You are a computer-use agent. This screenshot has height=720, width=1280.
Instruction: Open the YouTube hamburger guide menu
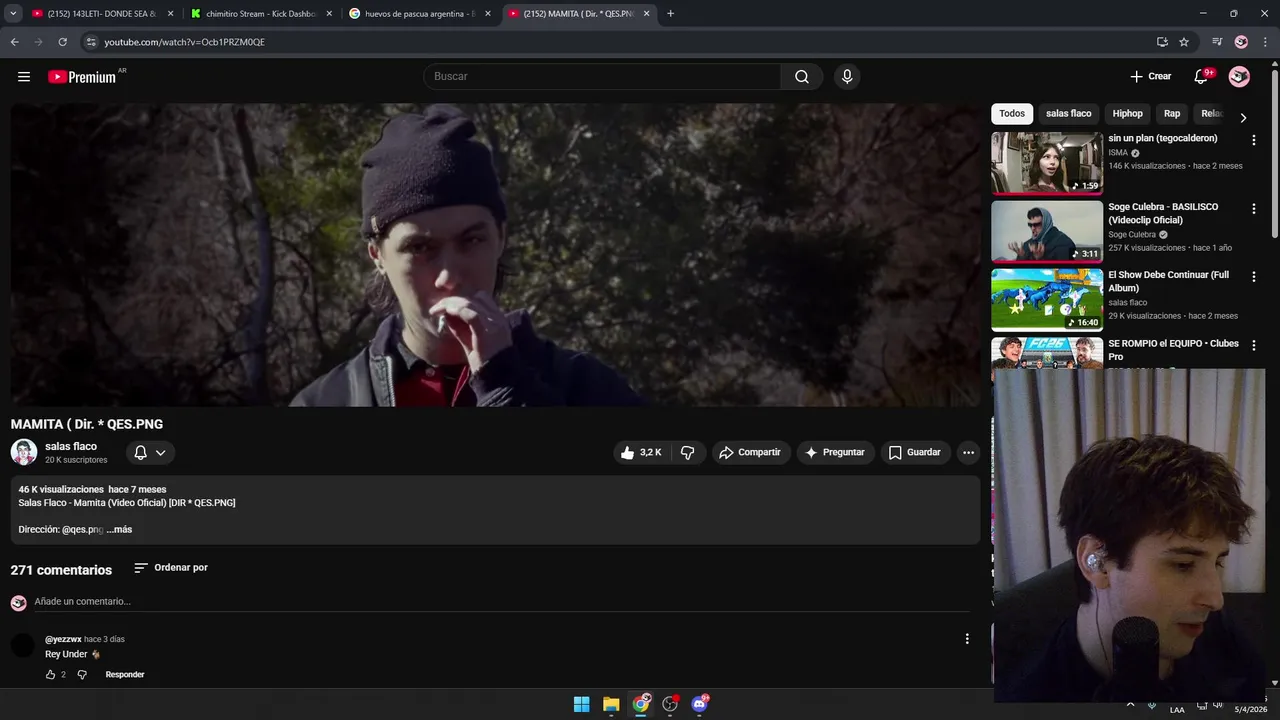click(x=24, y=77)
